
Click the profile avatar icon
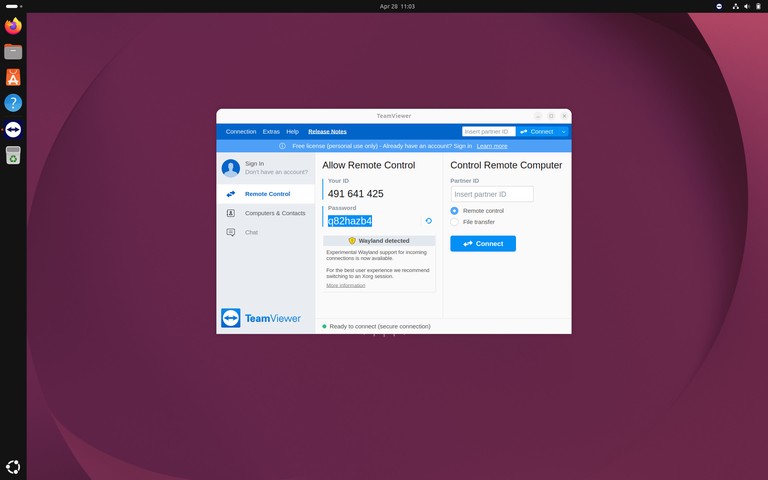pos(231,168)
